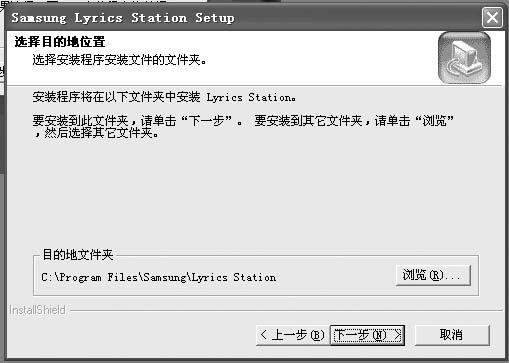This screenshot has height=363, width=509.
Task: Click the quoted word “浏览” in the instructions
Action: pyautogui.click(x=435, y=121)
